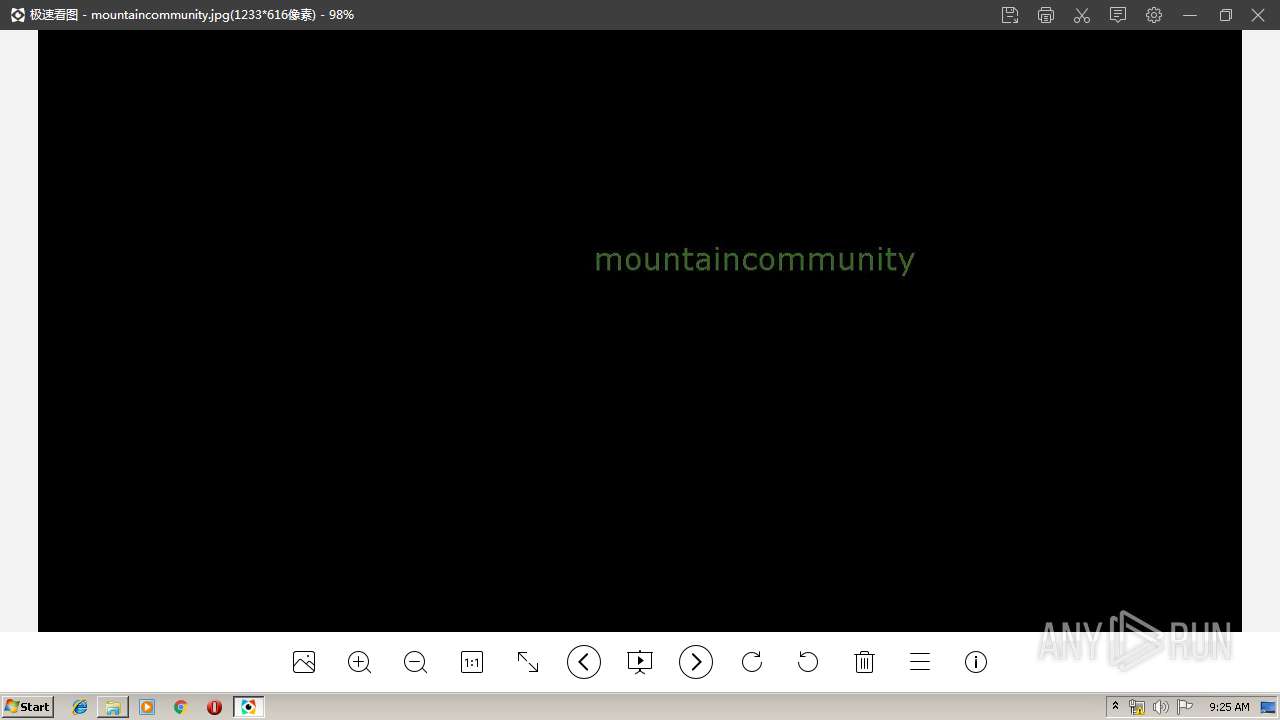1280x720 pixels.
Task: Rotate image counter-clockwise
Action: pyautogui.click(x=808, y=662)
